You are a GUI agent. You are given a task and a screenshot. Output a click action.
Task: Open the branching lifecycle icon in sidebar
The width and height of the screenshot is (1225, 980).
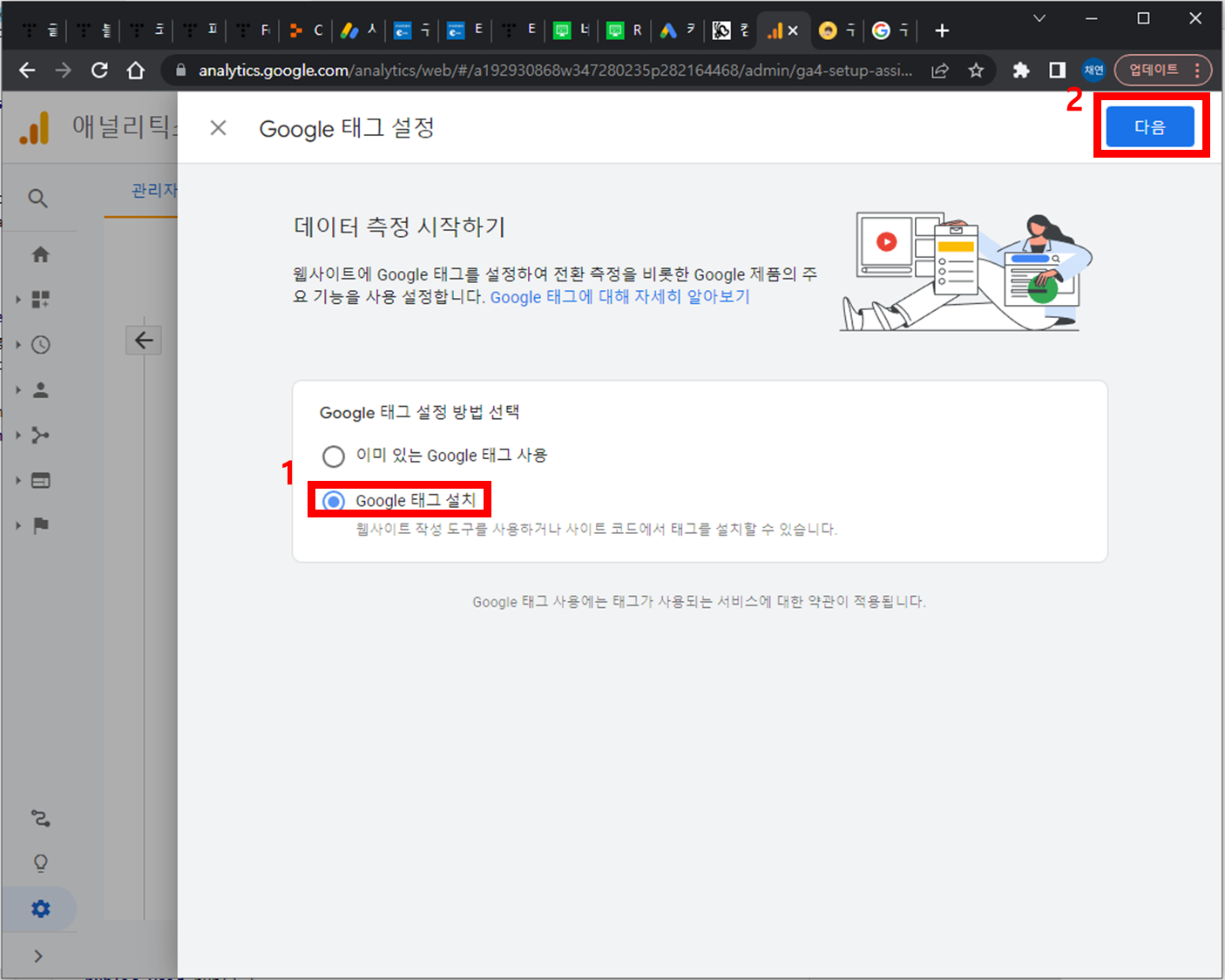coord(40,436)
